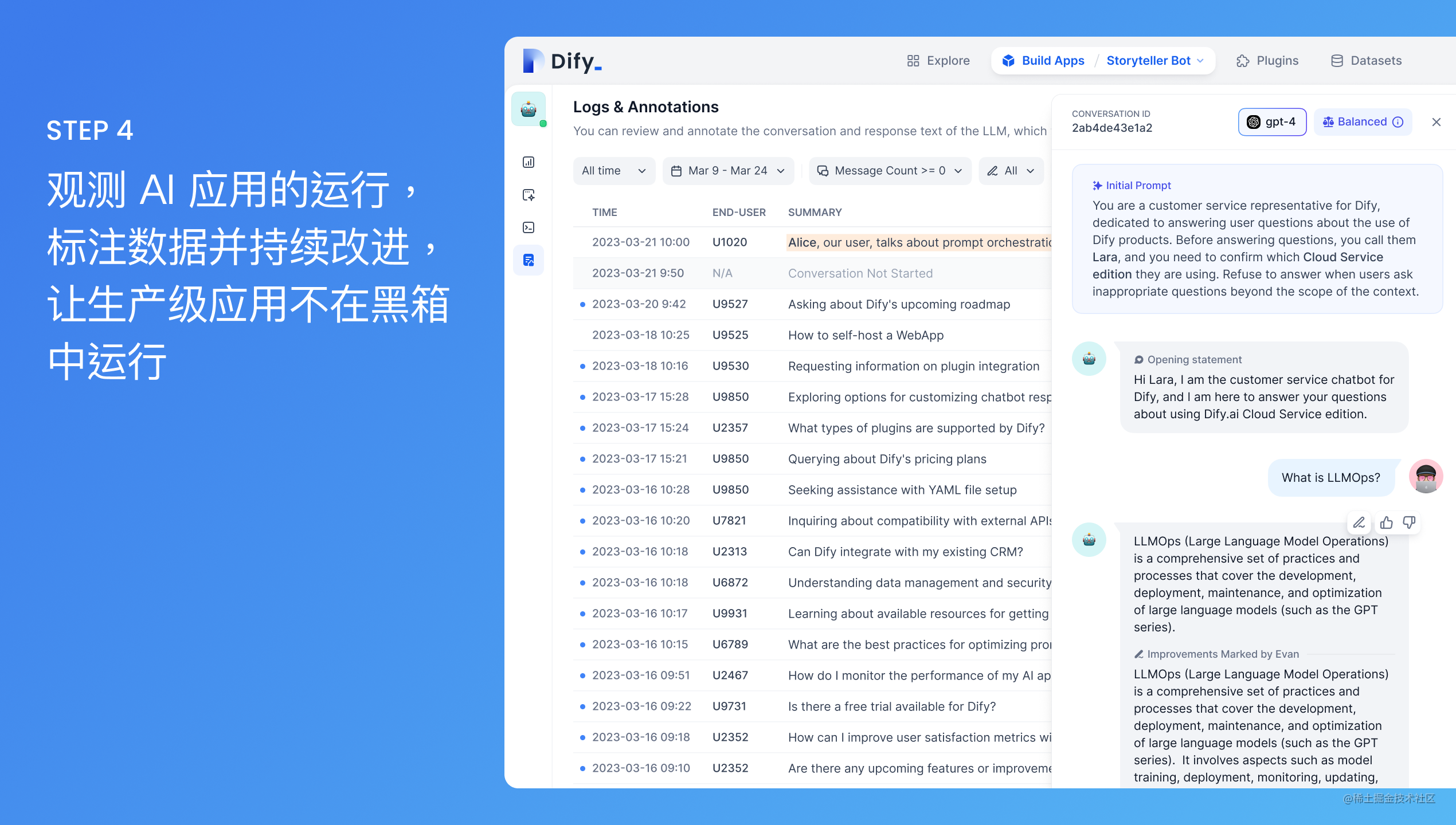
Task: Click the gpt-4 model button
Action: (x=1272, y=121)
